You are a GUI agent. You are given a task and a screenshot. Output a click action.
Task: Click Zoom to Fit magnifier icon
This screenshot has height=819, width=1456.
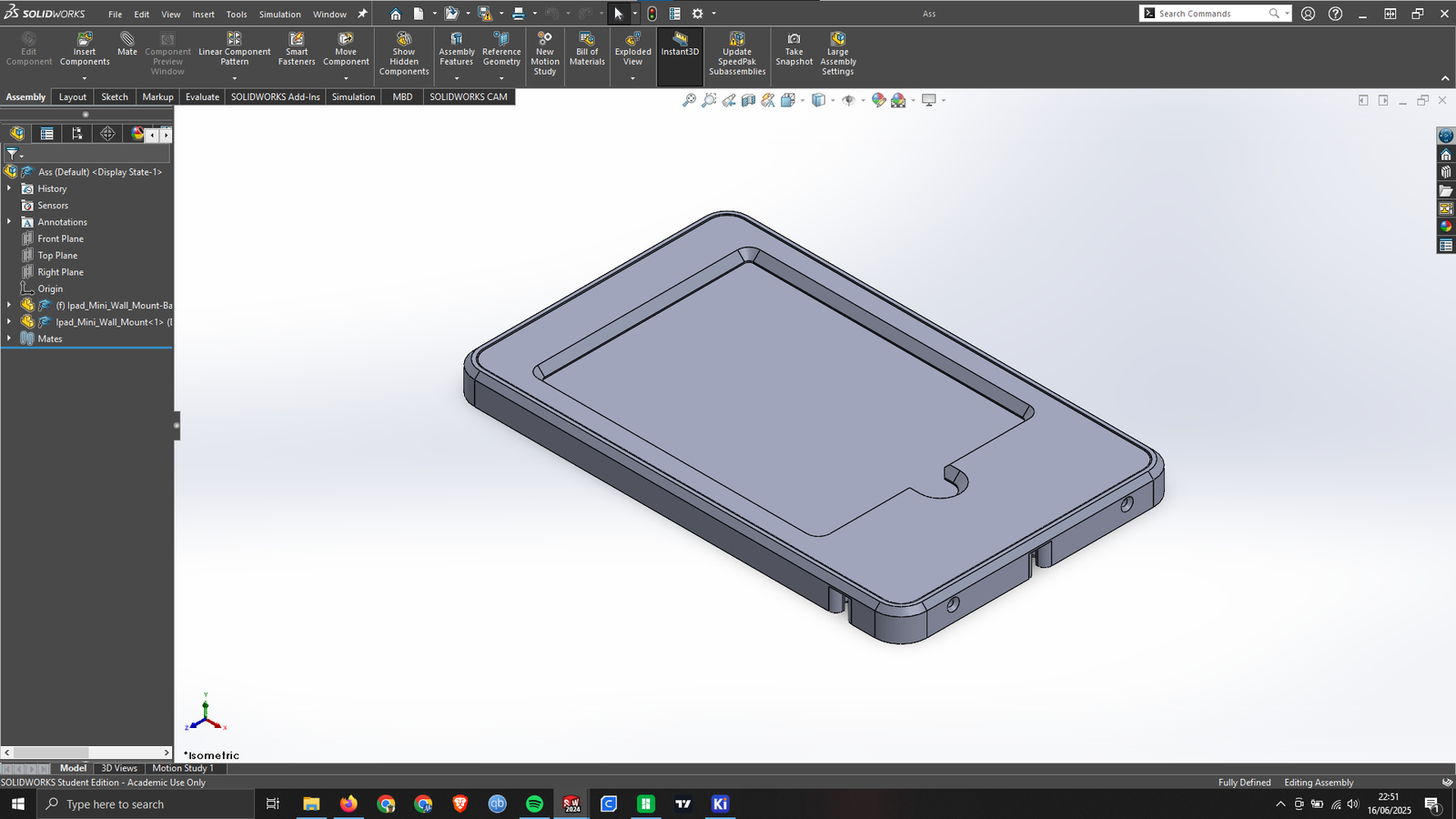point(689,100)
